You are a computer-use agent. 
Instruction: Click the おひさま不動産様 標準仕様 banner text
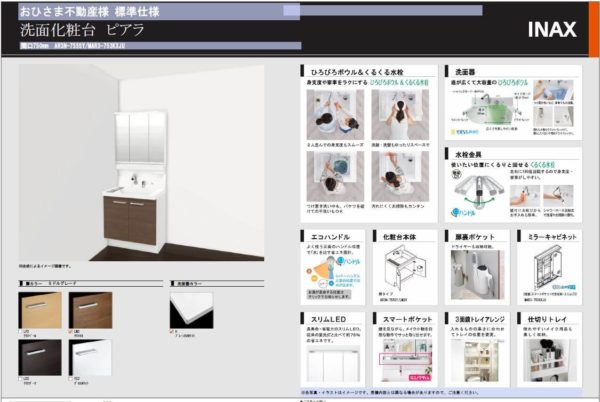pos(90,11)
